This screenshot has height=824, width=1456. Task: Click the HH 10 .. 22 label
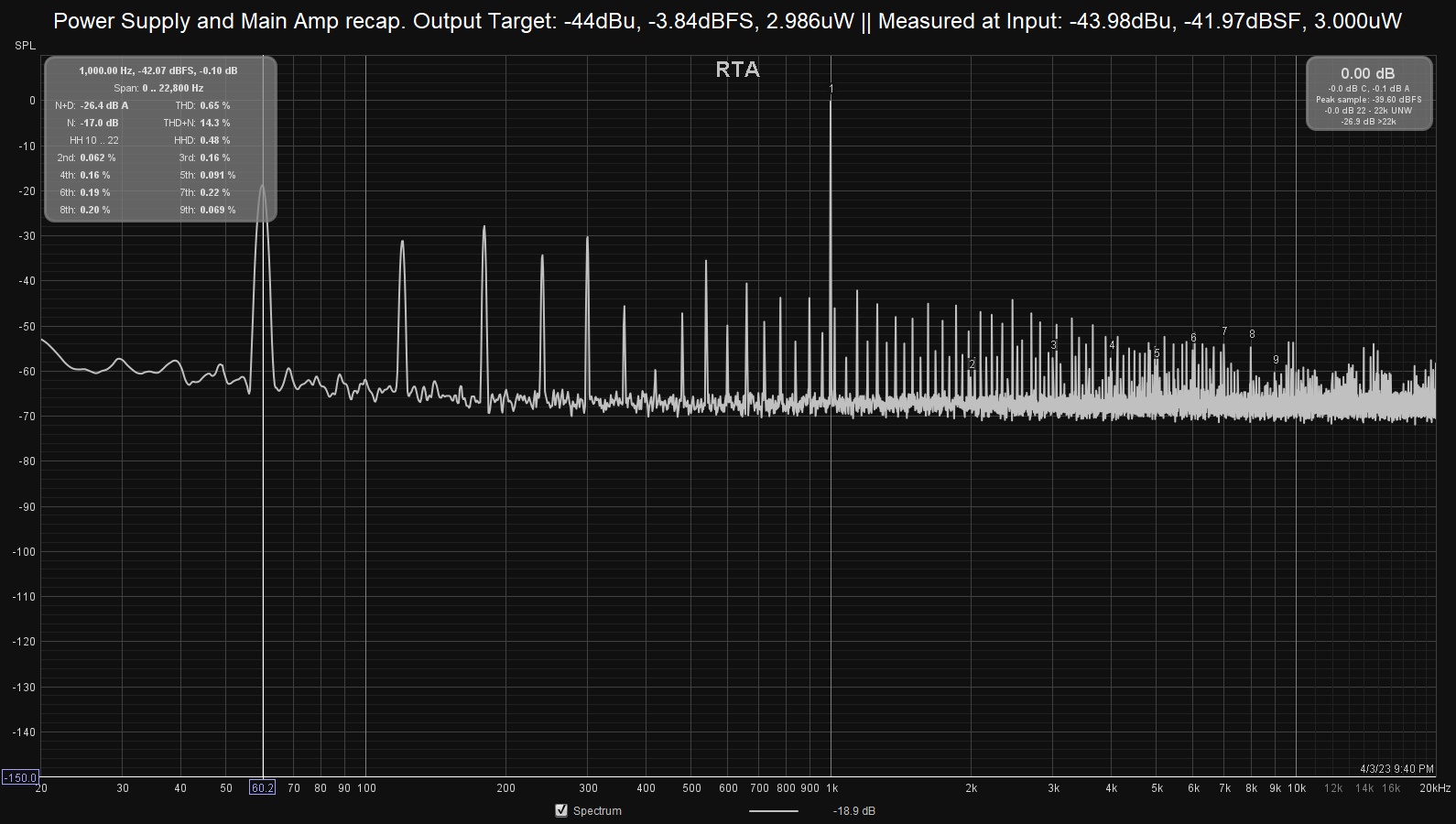pos(94,140)
